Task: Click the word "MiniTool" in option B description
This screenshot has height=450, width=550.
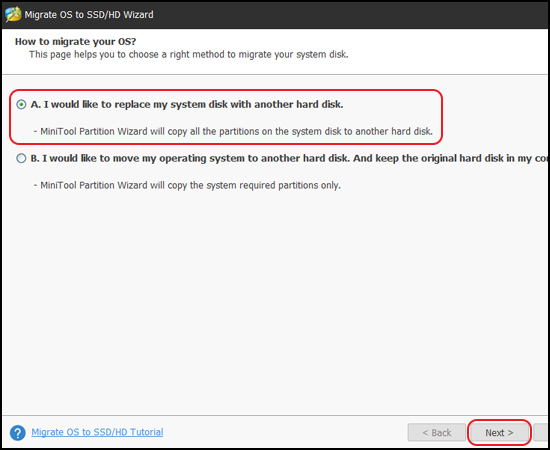Action: click(59, 185)
